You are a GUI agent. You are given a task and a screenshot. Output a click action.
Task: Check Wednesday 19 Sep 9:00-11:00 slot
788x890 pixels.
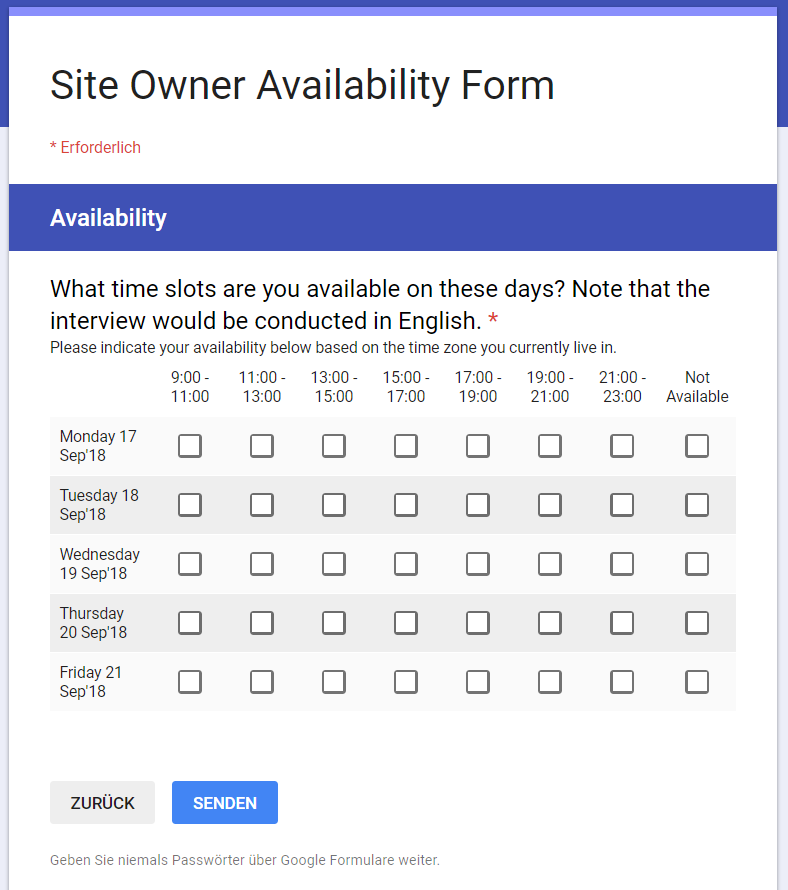click(x=190, y=563)
